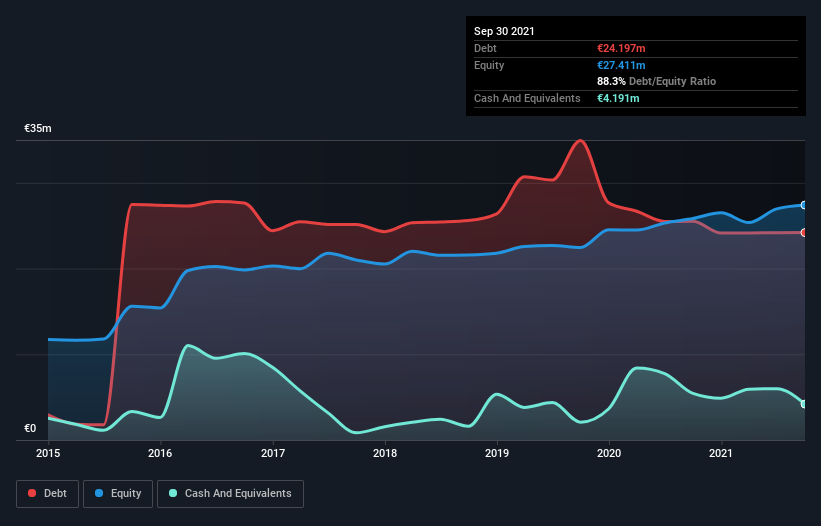The width and height of the screenshot is (821, 526).
Task: Click the €0 y-axis label
Action: coord(30,428)
